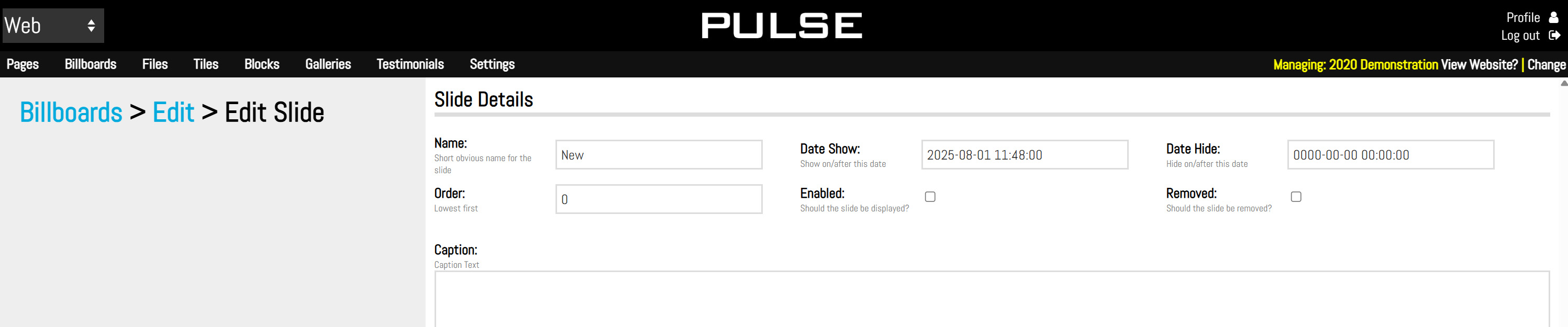Tick the Removed checkbox

click(1296, 197)
